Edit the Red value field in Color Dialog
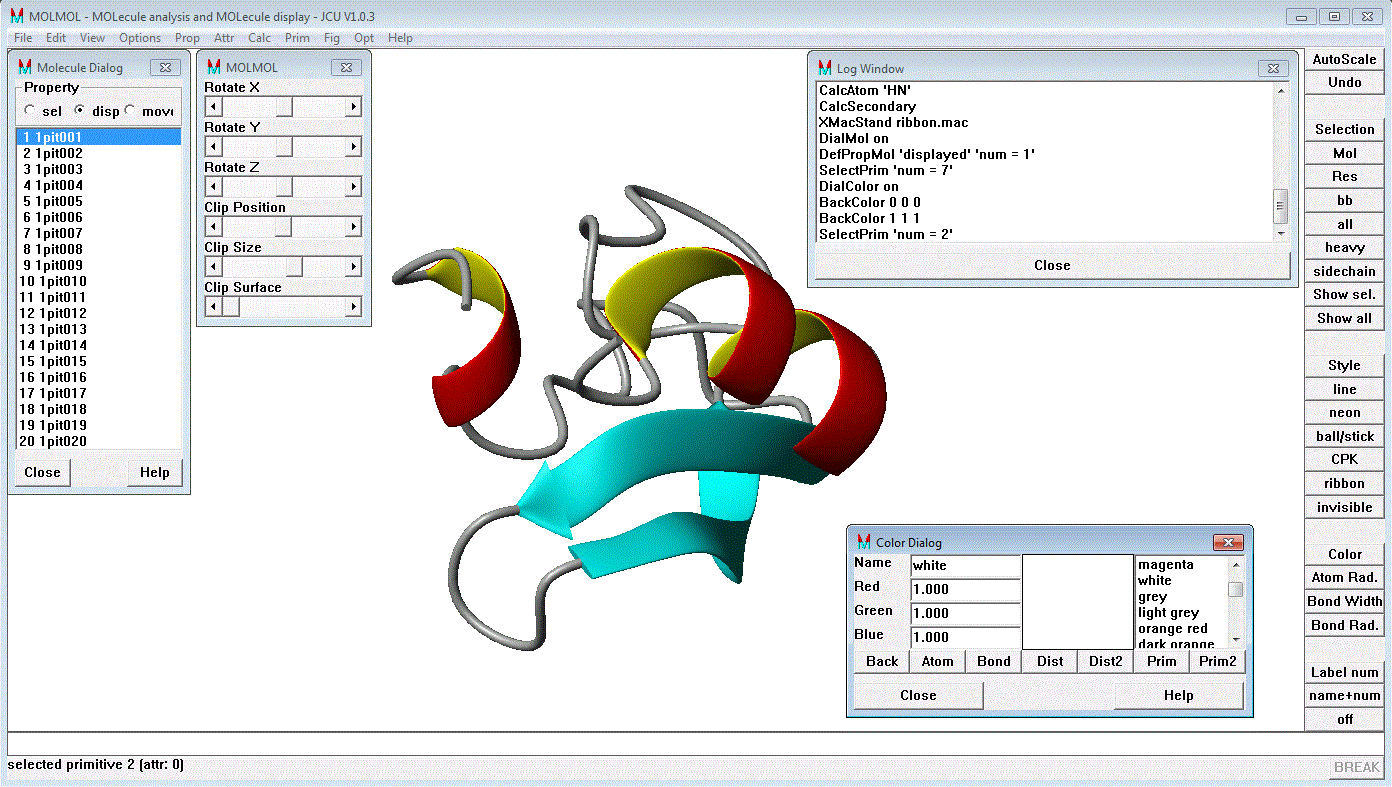This screenshot has width=1392, height=787. coord(963,587)
